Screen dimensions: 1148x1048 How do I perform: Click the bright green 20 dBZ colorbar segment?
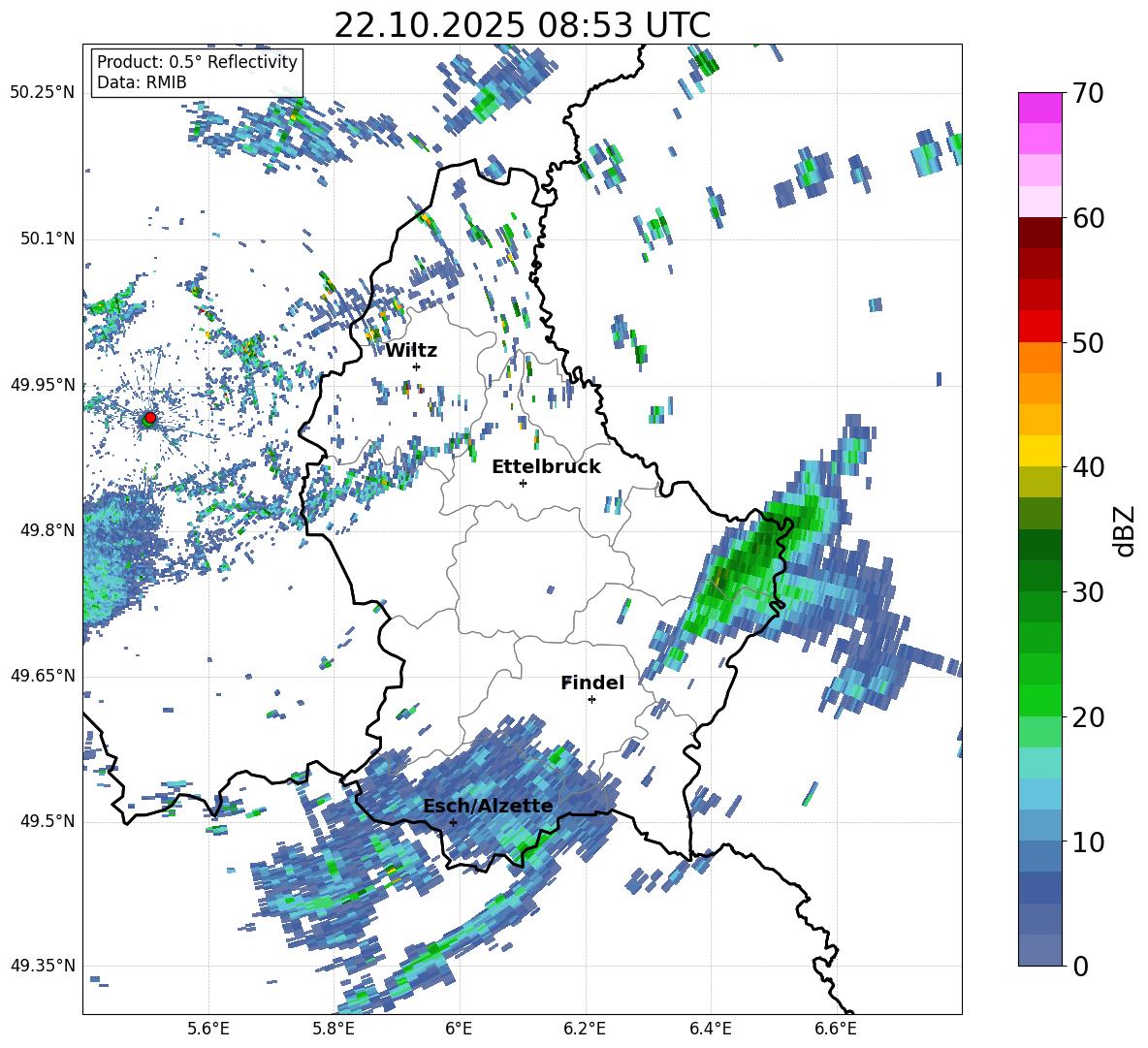pos(1039,700)
